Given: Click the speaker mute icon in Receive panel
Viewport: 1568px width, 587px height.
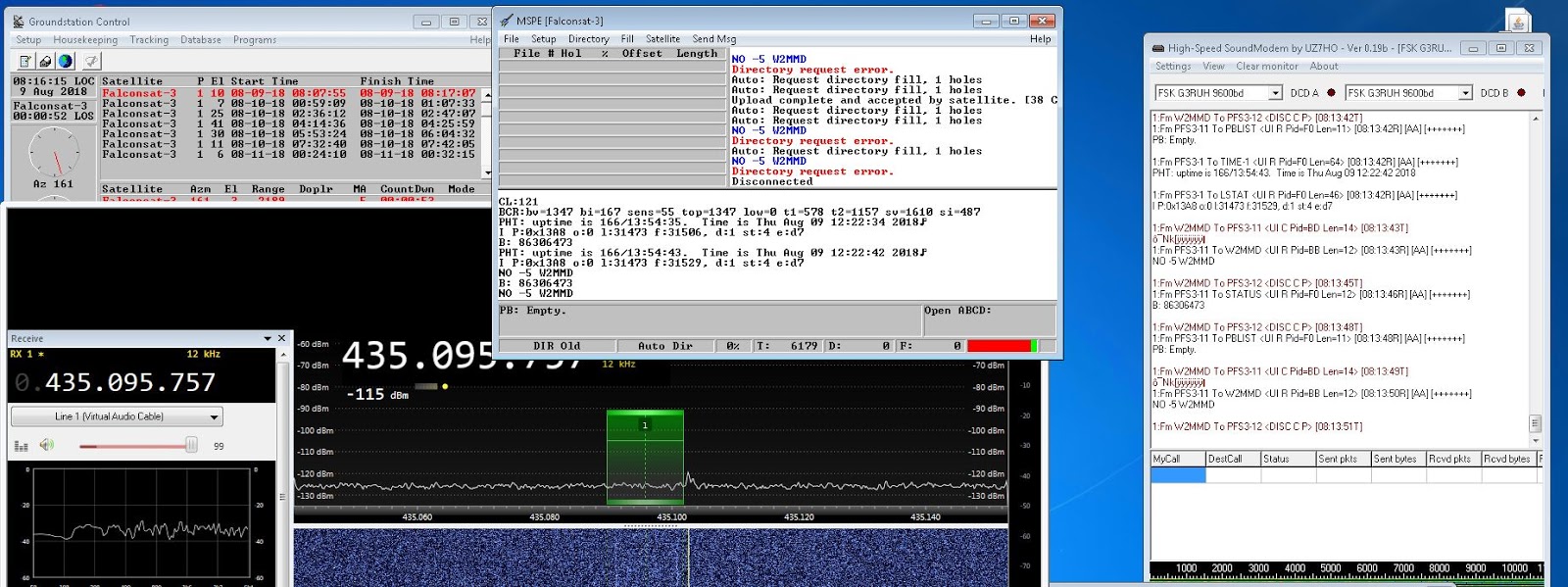Looking at the screenshot, I should [46, 445].
